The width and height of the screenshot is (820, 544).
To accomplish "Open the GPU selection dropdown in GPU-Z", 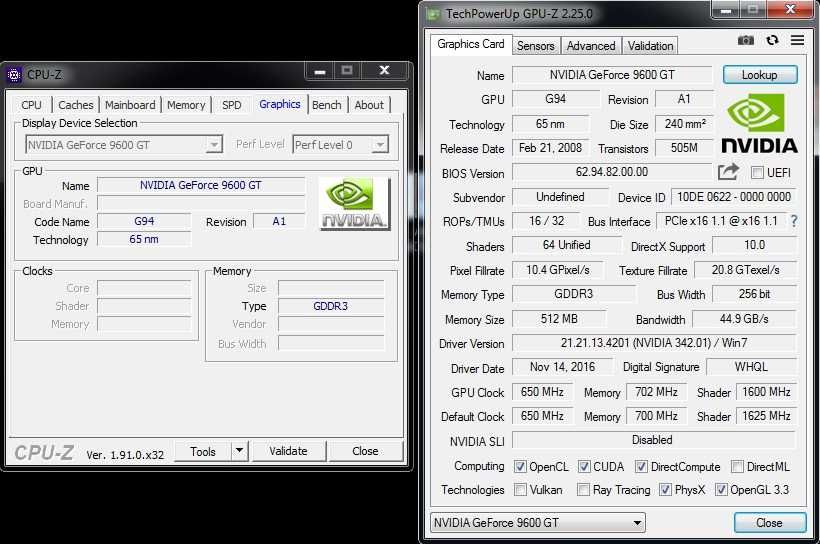I will (x=538, y=523).
